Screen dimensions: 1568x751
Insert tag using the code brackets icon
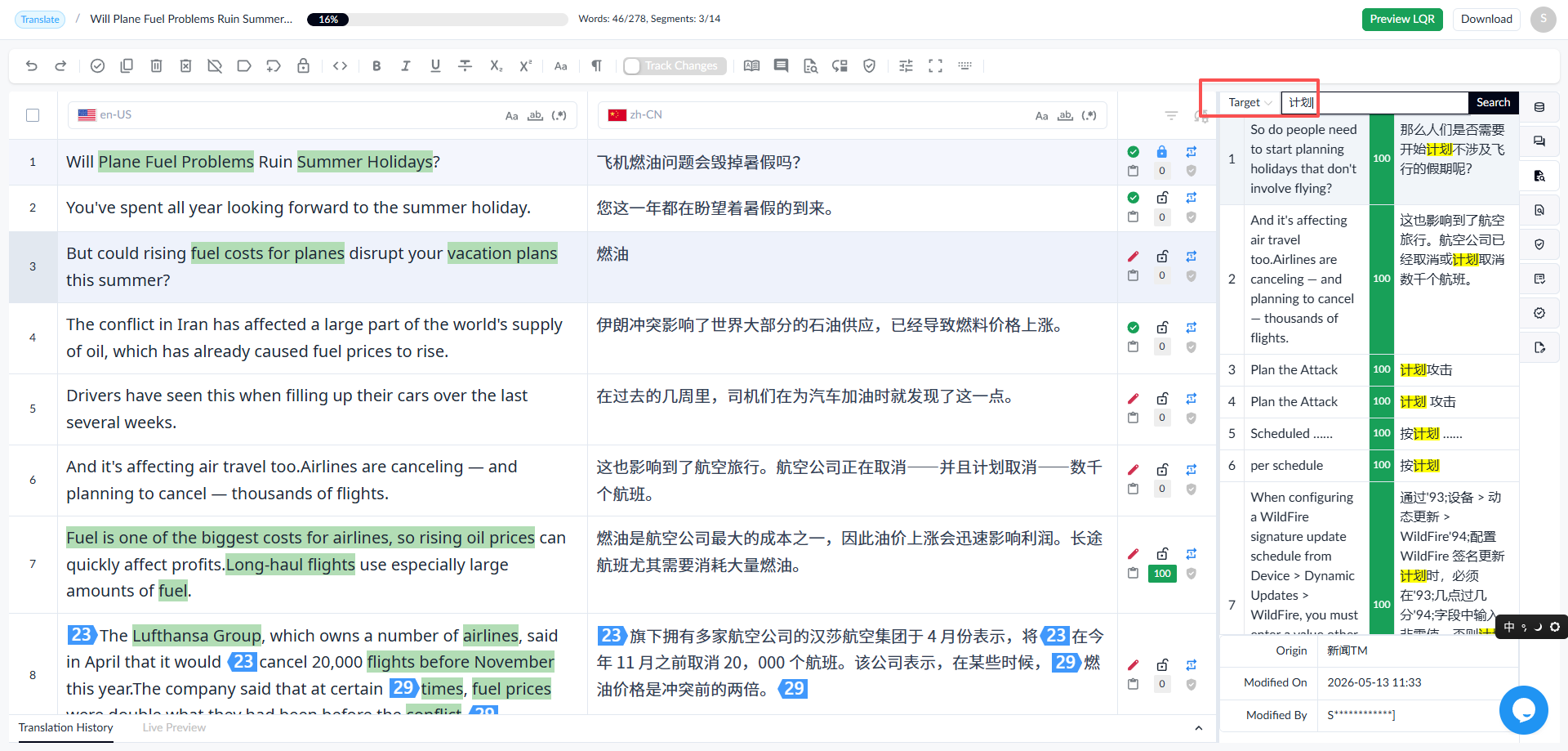tap(341, 66)
